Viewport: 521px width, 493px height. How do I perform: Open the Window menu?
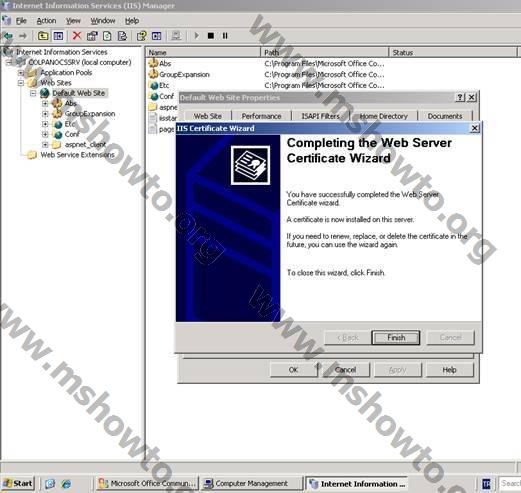103,21
